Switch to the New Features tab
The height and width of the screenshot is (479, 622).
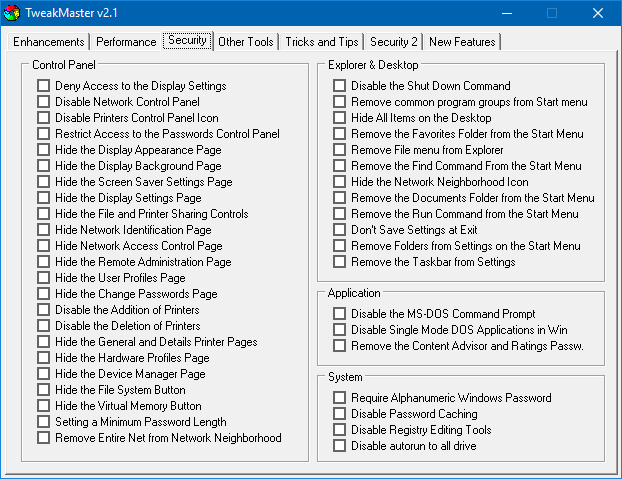coord(461,42)
